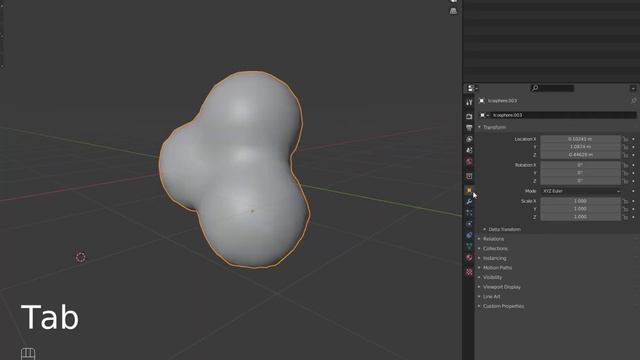Open the Scene properties tab
Screen dimensions: 640x360
pos(469,150)
